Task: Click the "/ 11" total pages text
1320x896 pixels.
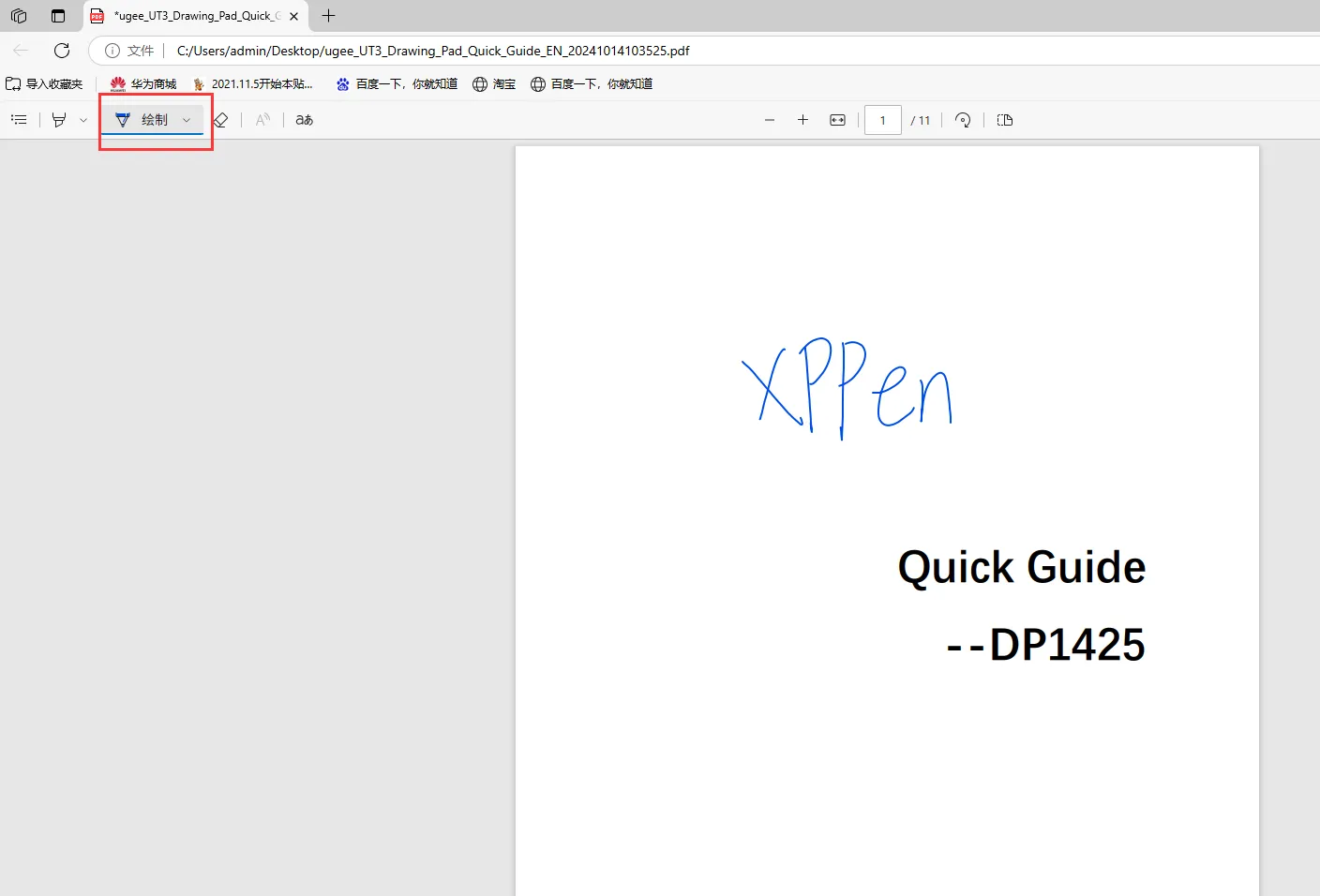Action: click(921, 120)
